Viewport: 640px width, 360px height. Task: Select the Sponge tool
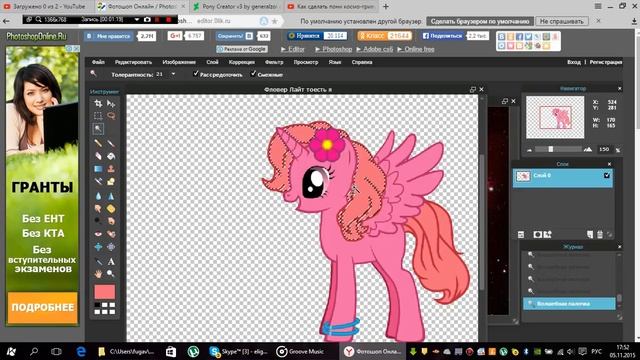click(111, 209)
